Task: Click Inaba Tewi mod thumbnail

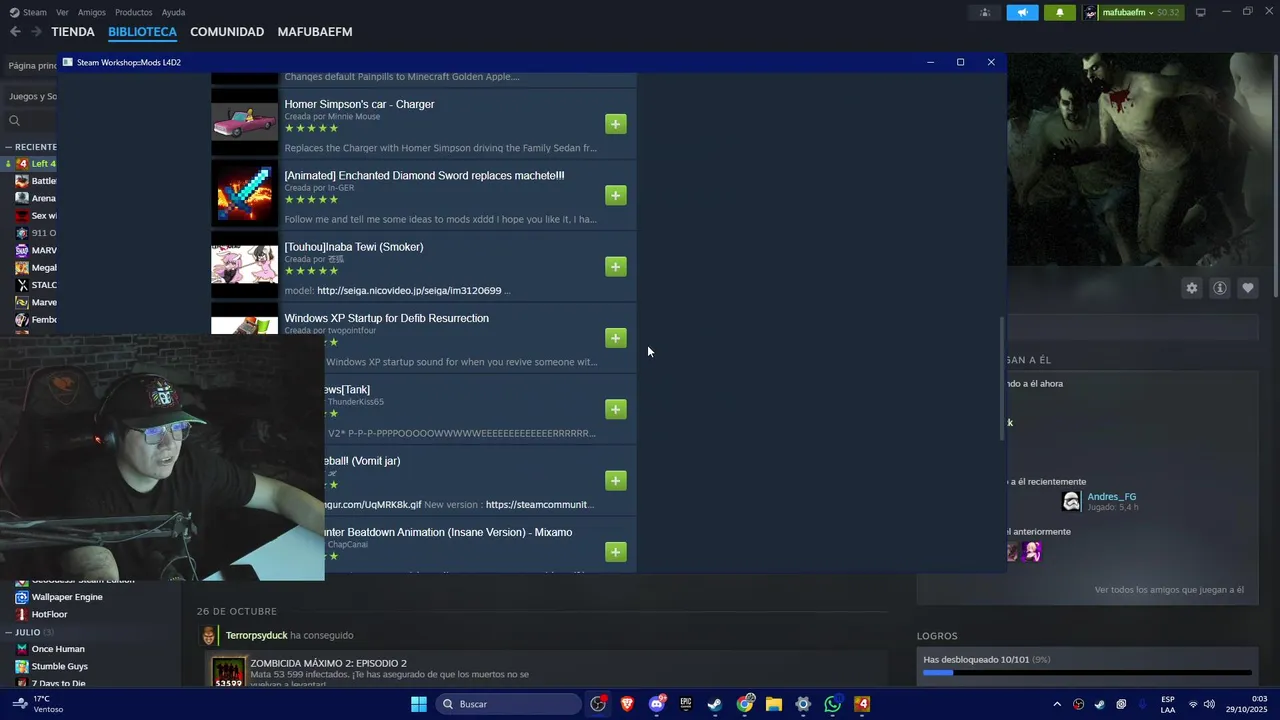Action: [245, 265]
